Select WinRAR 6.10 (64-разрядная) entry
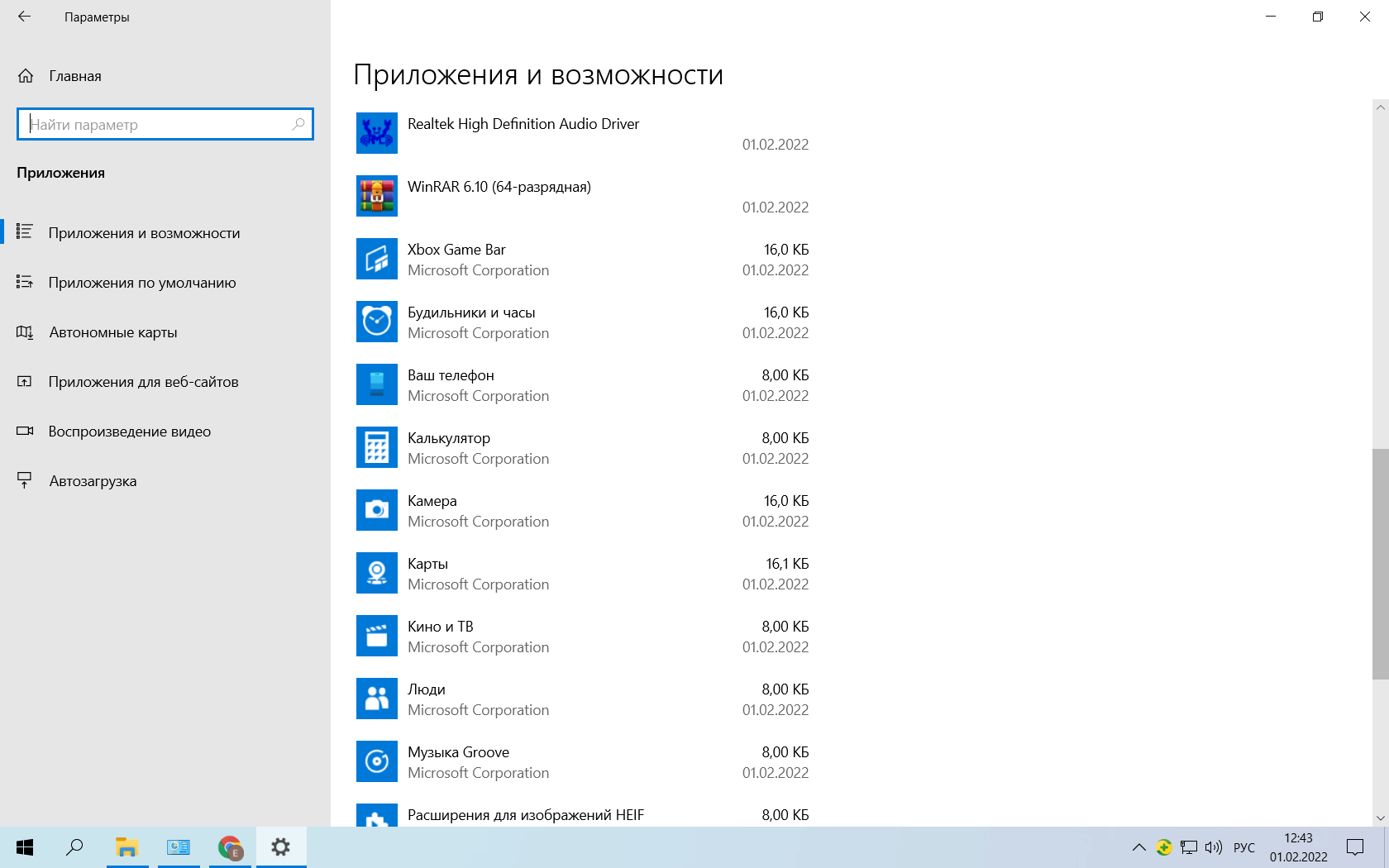Image resolution: width=1389 pixels, height=868 pixels. 583,196
